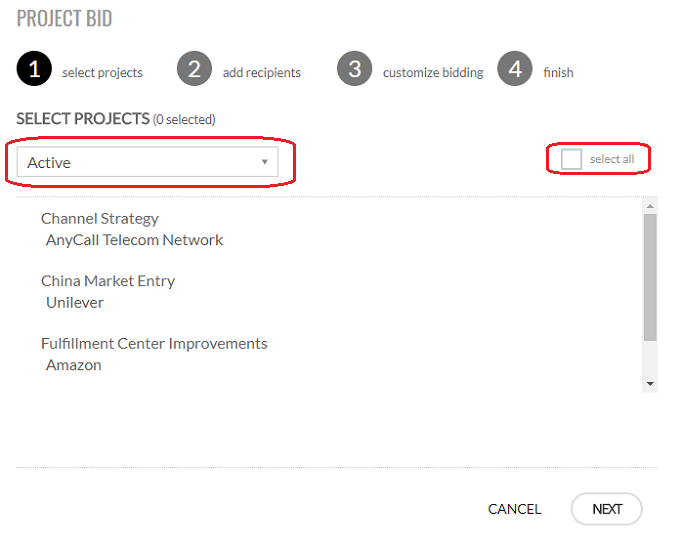The image size is (681, 547).
Task: Click the Amazon client name
Action: point(74,365)
